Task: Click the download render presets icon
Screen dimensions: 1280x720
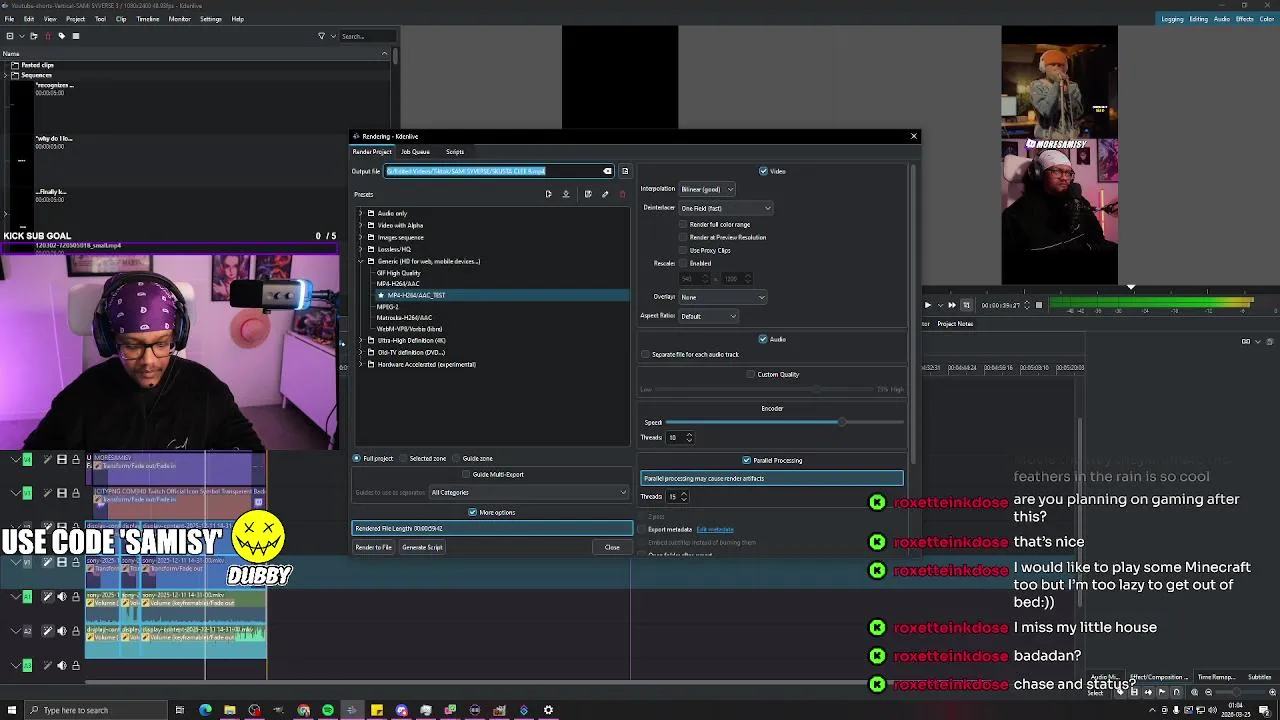Action: pyautogui.click(x=566, y=194)
